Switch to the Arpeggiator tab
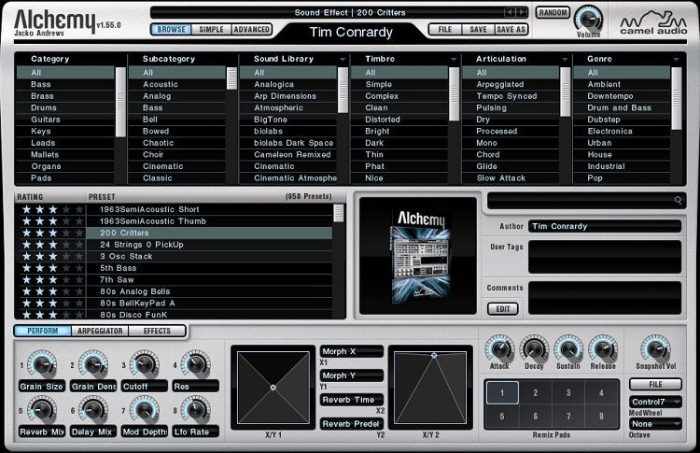This screenshot has height=453, width=700. (101, 331)
